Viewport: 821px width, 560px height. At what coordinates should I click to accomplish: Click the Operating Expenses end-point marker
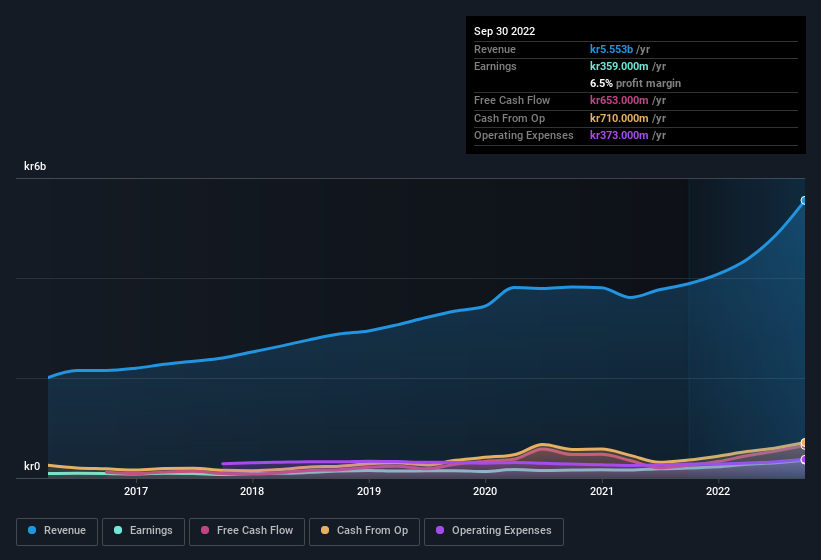804,460
